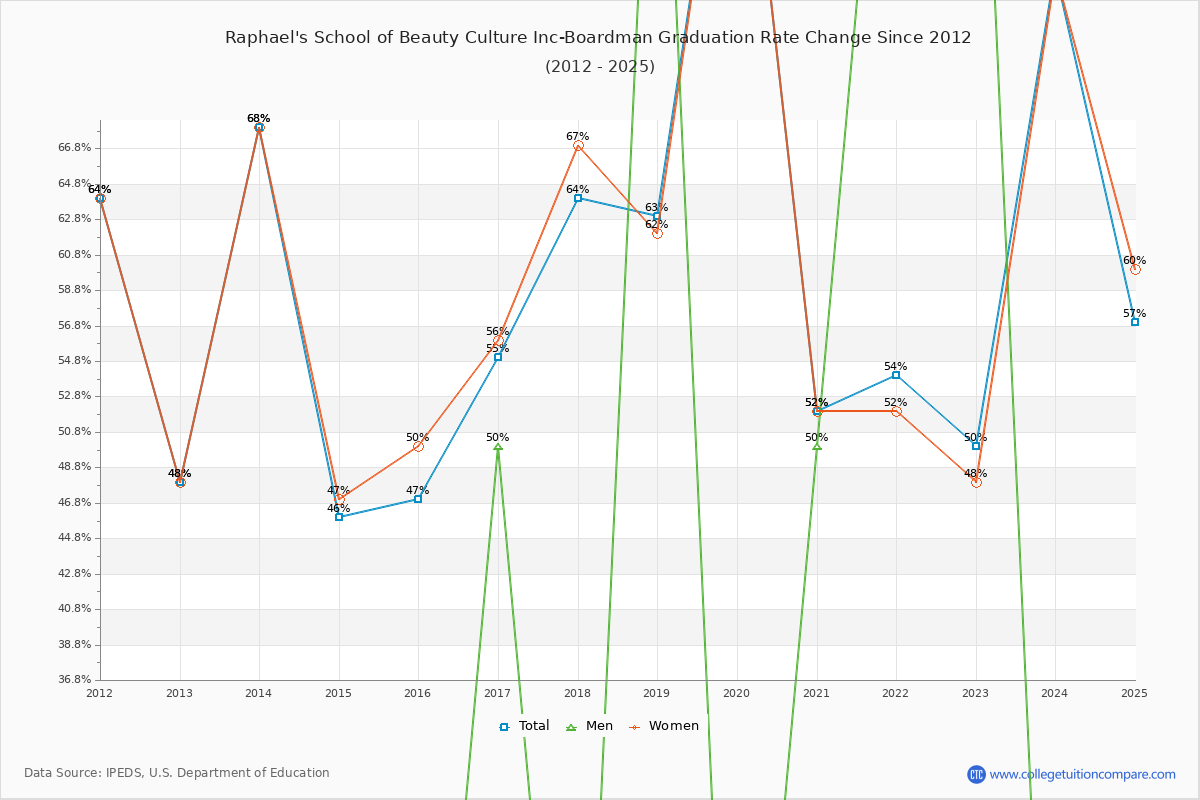This screenshot has width=1200, height=800.
Task: Click the 2025 x-axis label
Action: [x=1135, y=693]
